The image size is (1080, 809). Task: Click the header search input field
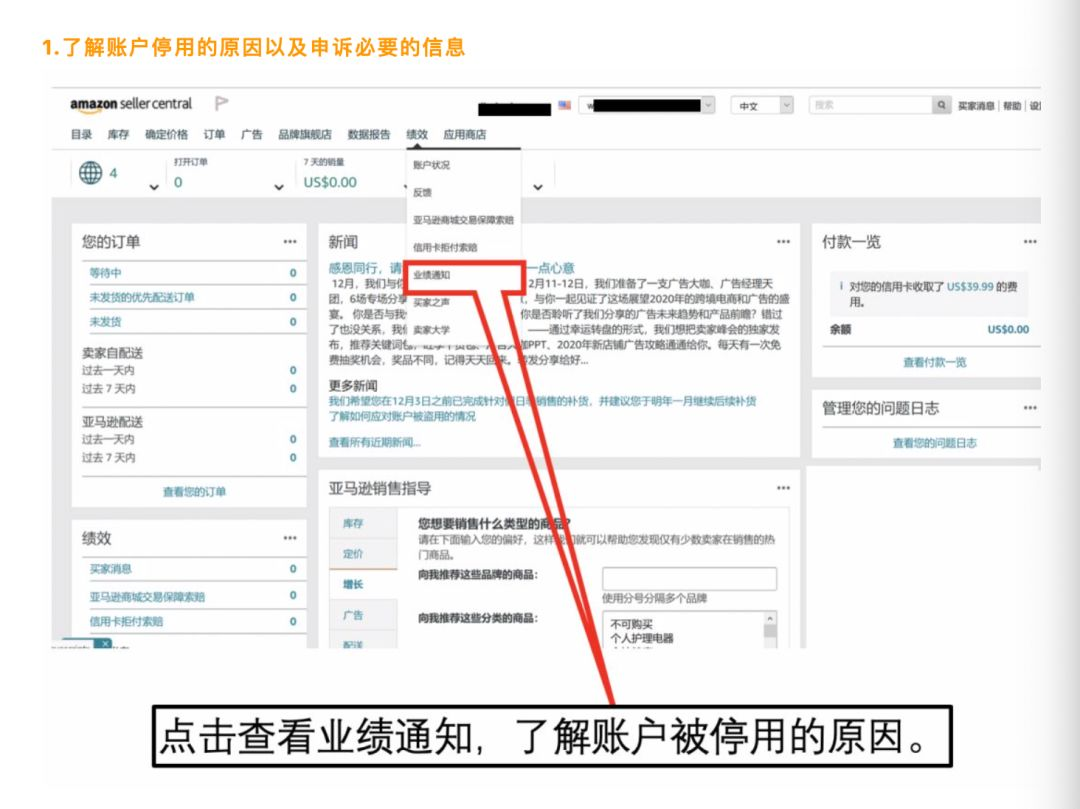[x=871, y=105]
